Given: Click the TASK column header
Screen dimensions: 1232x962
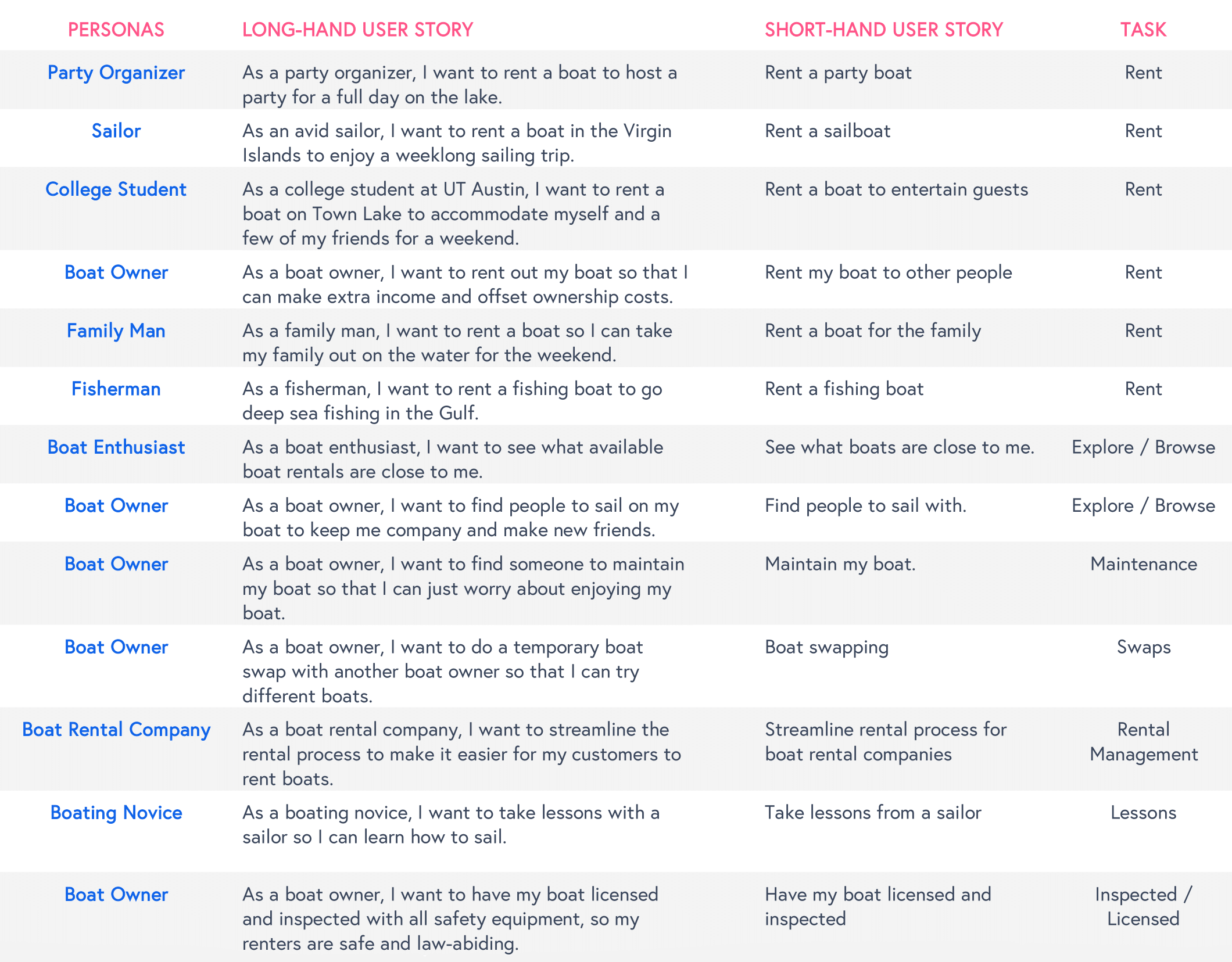Looking at the screenshot, I should tap(1143, 30).
